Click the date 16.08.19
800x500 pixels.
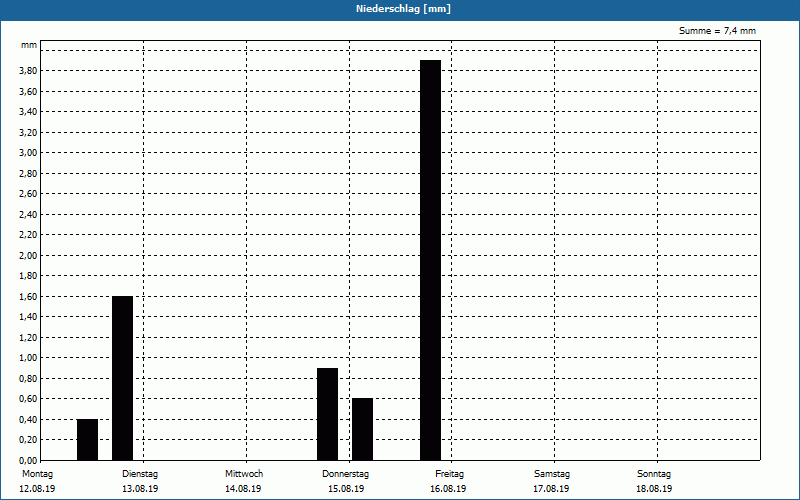pyautogui.click(x=448, y=489)
